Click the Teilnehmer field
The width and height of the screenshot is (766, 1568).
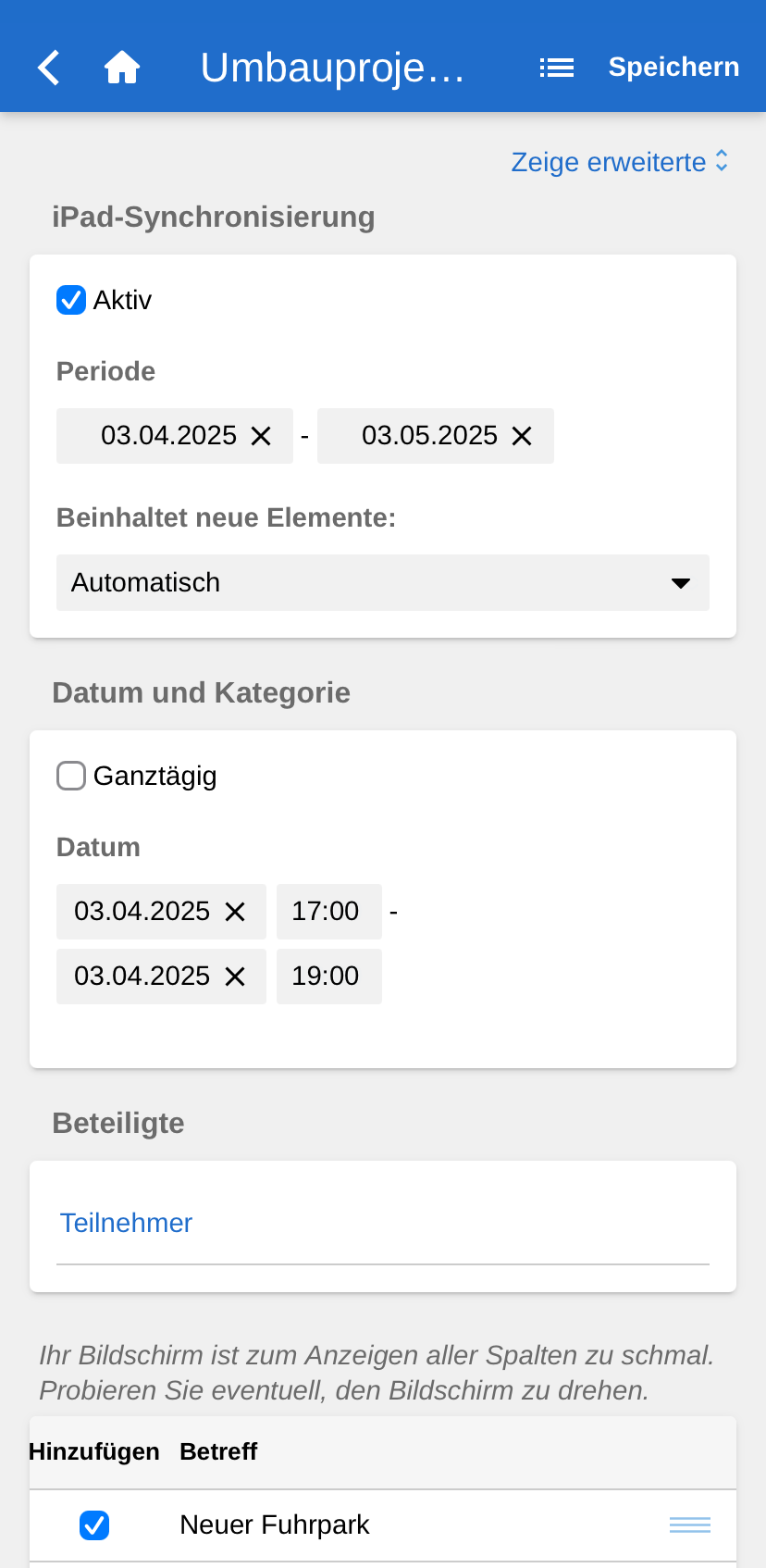pyautogui.click(x=382, y=1224)
